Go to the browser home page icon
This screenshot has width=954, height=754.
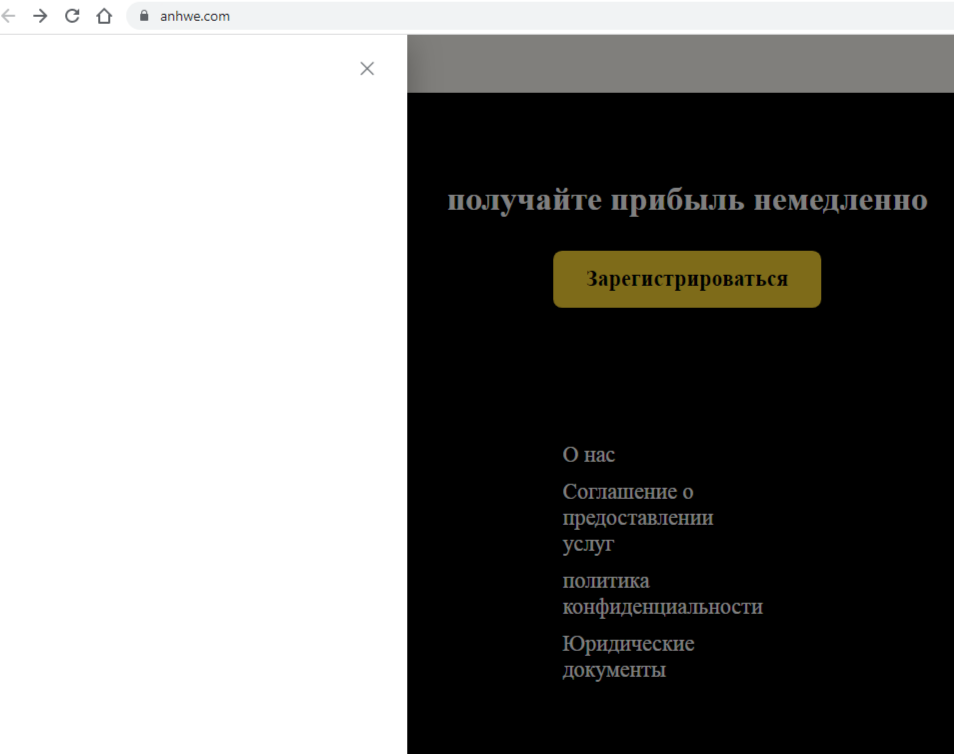point(104,16)
